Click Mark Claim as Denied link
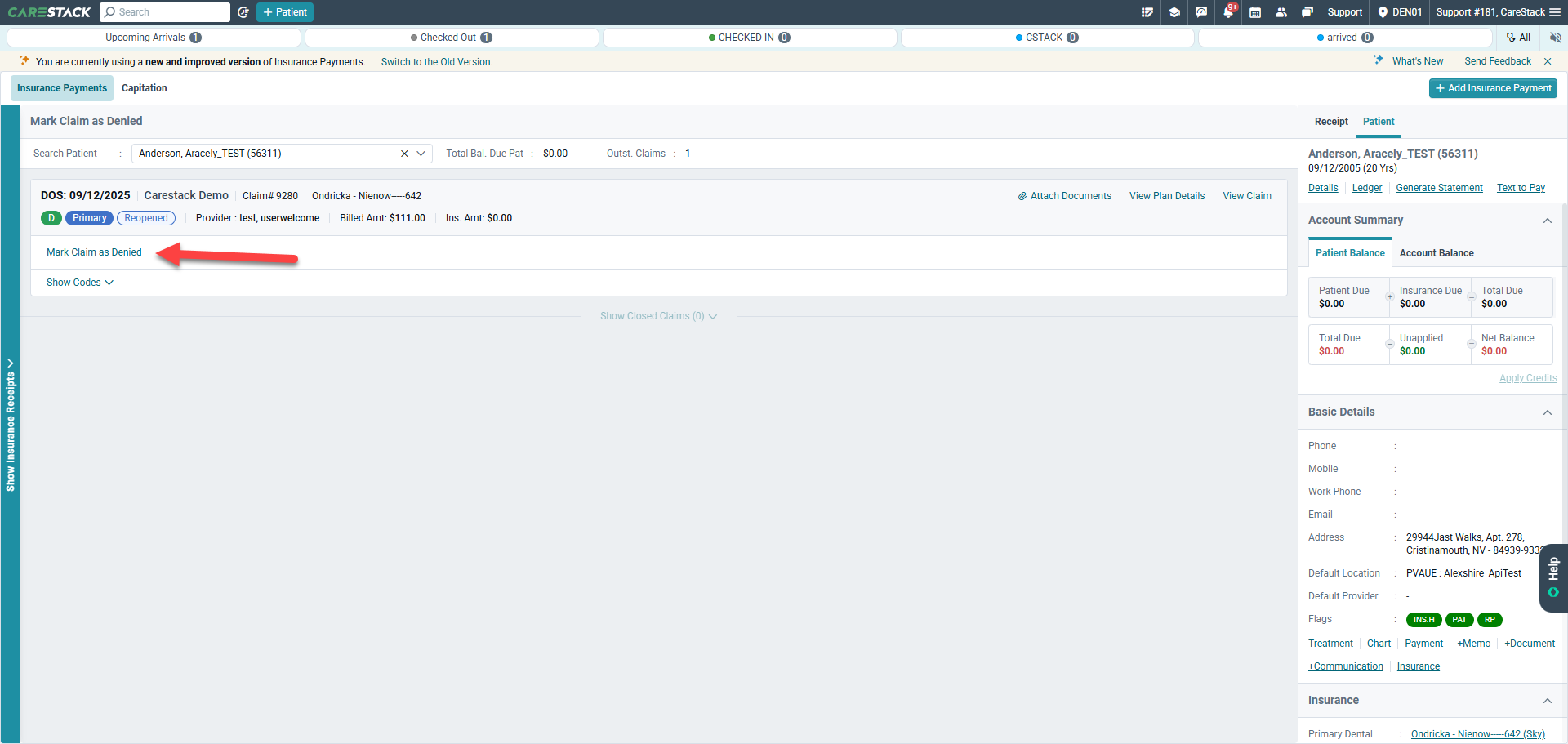The image size is (1568, 744). [94, 252]
